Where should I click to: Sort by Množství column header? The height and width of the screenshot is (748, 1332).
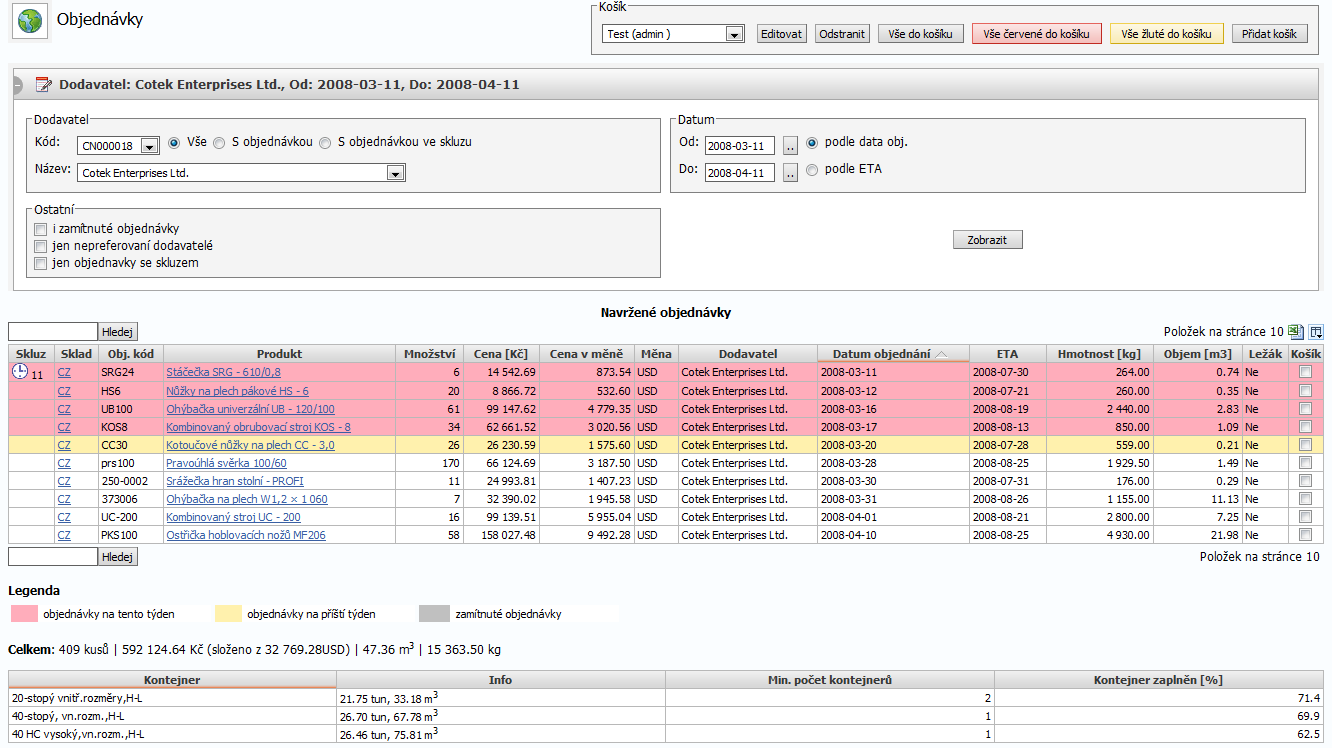(x=430, y=354)
